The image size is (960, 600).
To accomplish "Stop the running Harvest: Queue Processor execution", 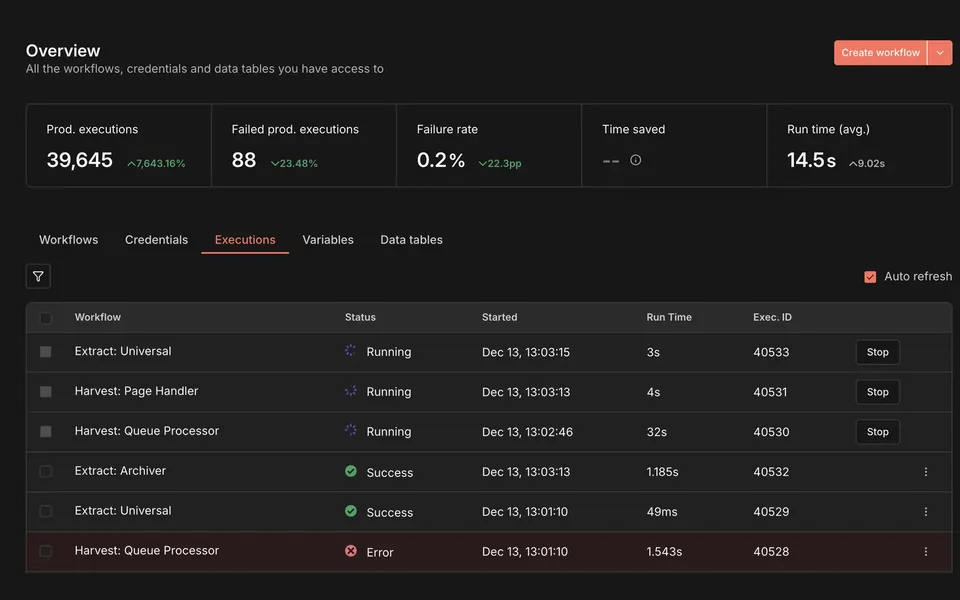I will click(x=877, y=432).
